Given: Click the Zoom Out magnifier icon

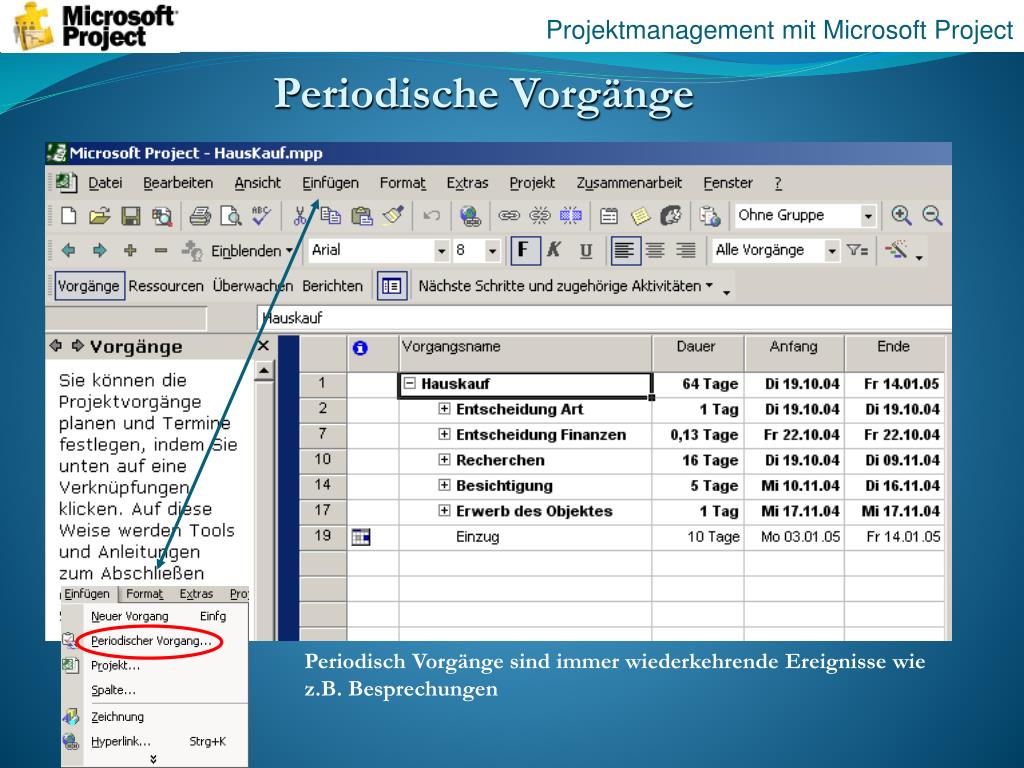Looking at the screenshot, I should pyautogui.click(x=932, y=216).
